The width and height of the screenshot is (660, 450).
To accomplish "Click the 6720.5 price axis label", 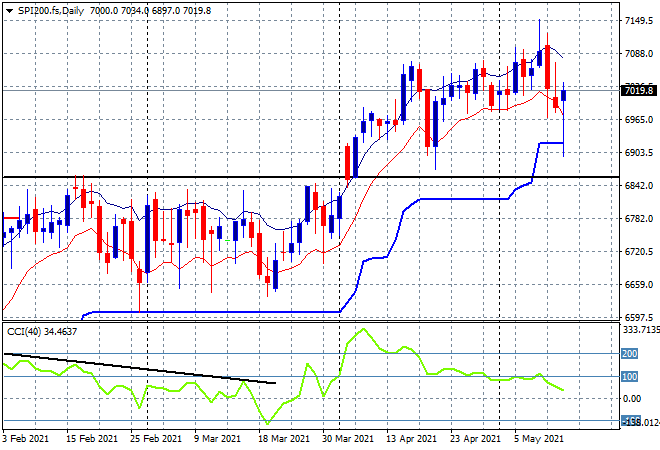I will 639,252.
